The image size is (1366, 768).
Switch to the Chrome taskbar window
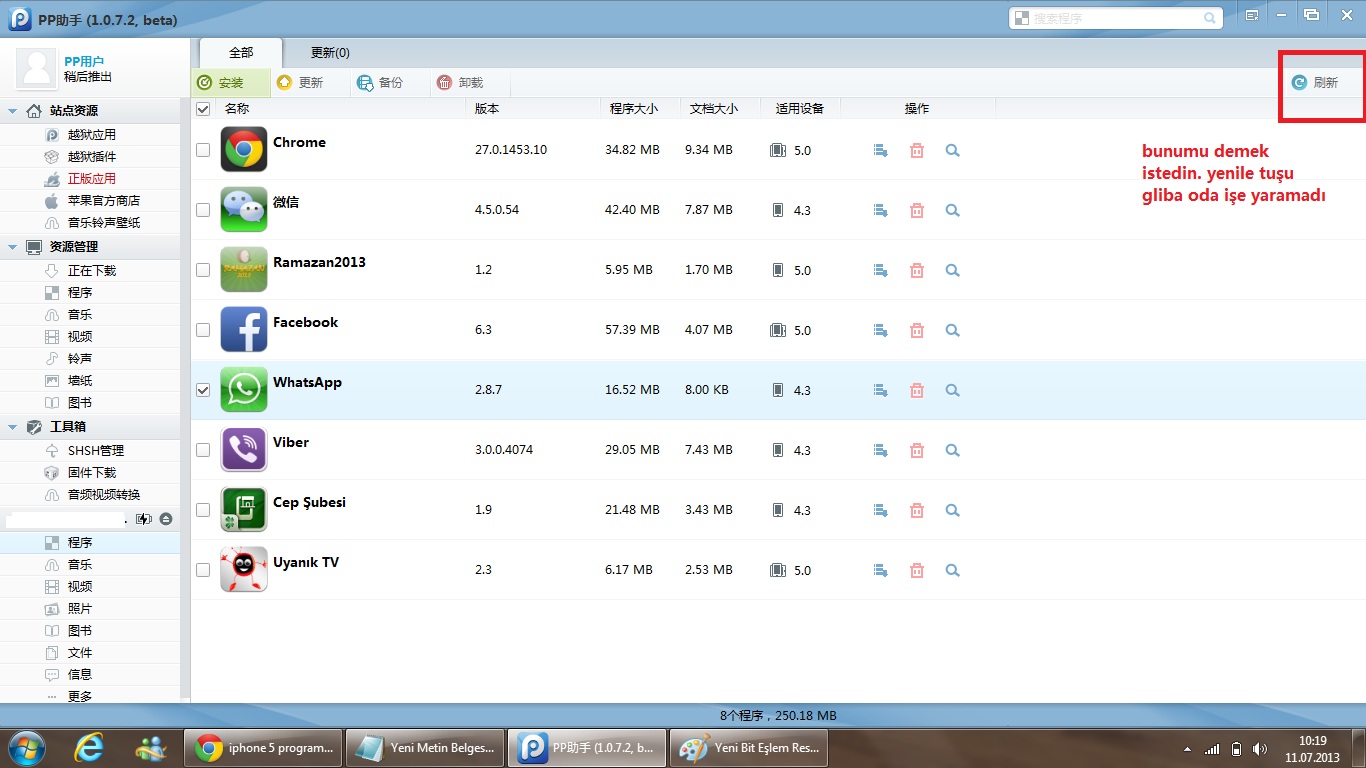(x=263, y=747)
